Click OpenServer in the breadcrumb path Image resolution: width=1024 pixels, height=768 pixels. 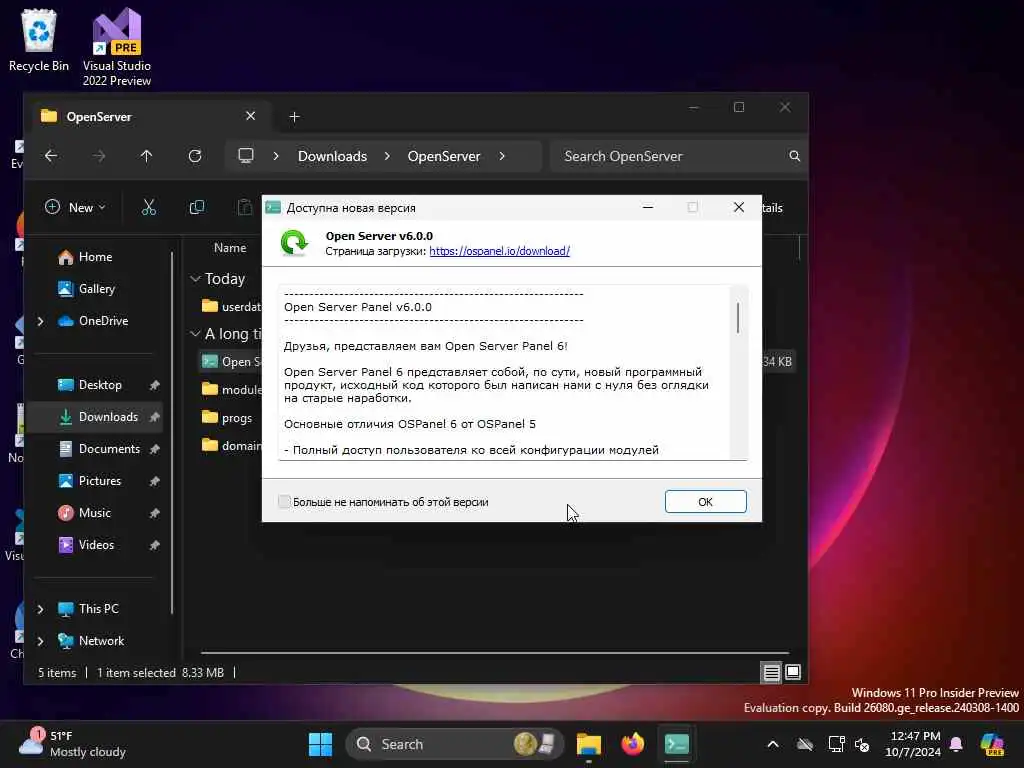click(444, 156)
